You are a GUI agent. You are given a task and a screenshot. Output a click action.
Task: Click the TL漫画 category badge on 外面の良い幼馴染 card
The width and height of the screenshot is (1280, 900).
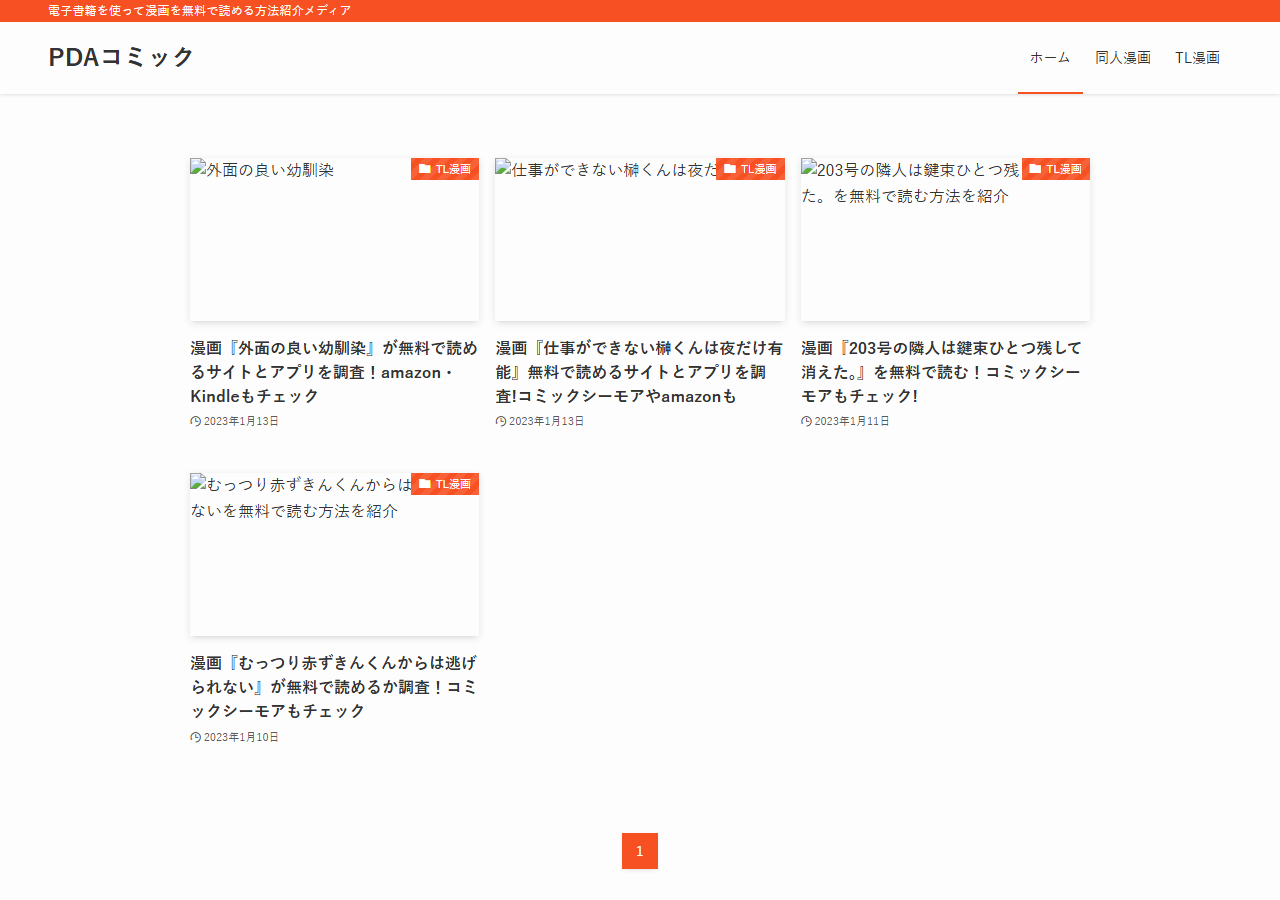pyautogui.click(x=445, y=169)
